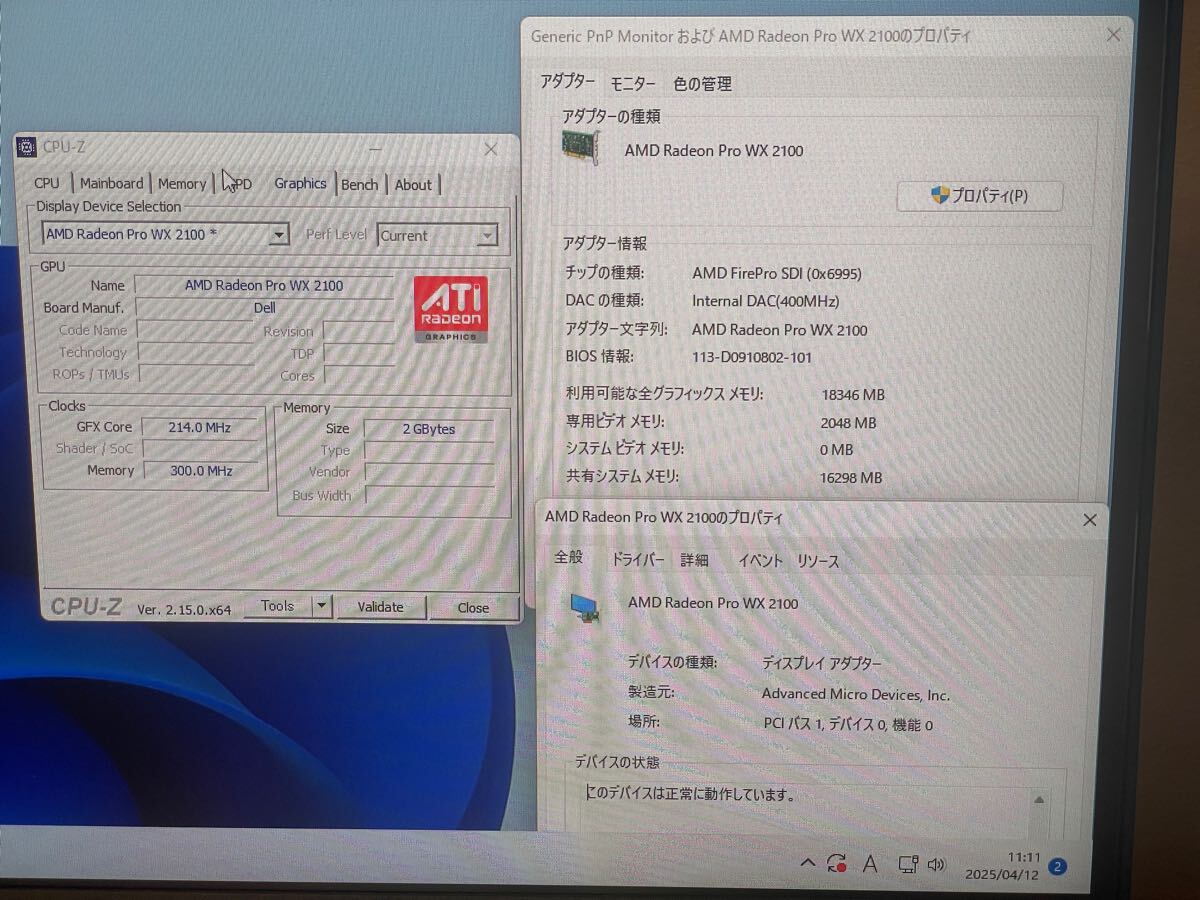Open the notification badge showing 2

1058,867
